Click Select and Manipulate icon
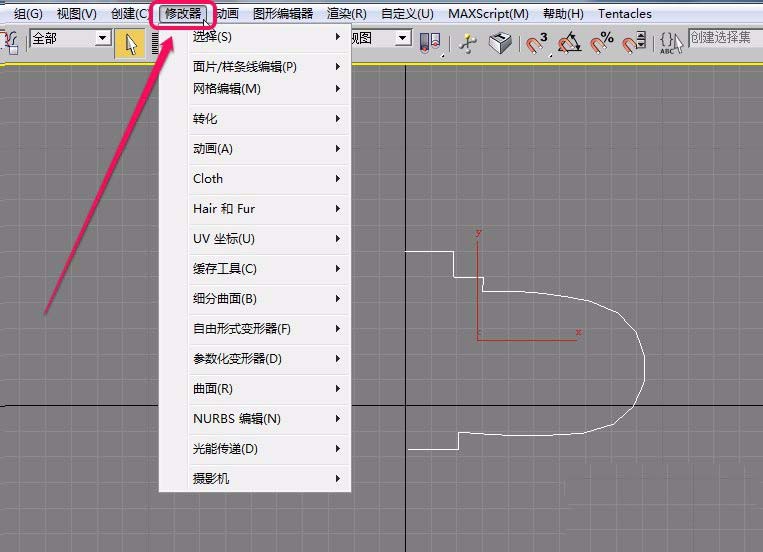Image resolution: width=763 pixels, height=552 pixels. [x=468, y=43]
